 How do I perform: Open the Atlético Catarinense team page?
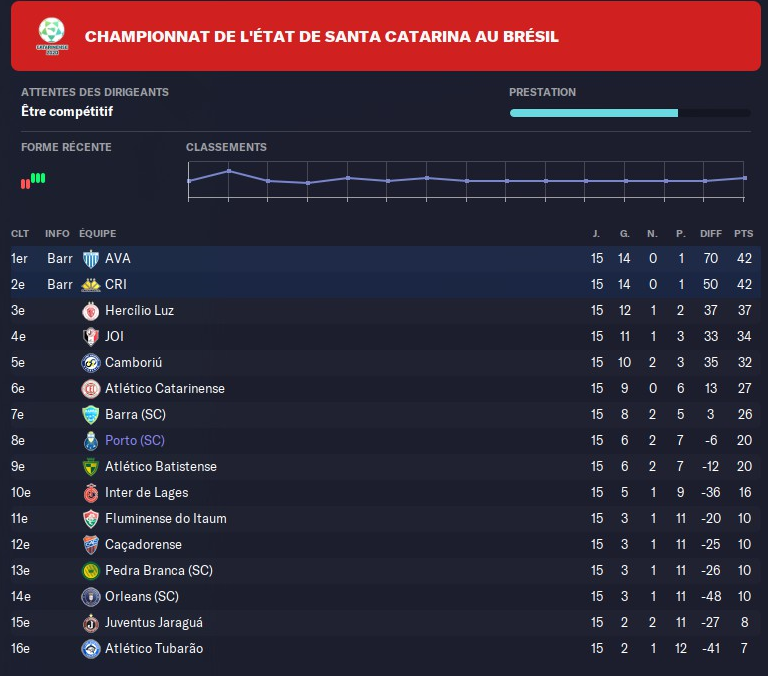[164, 389]
